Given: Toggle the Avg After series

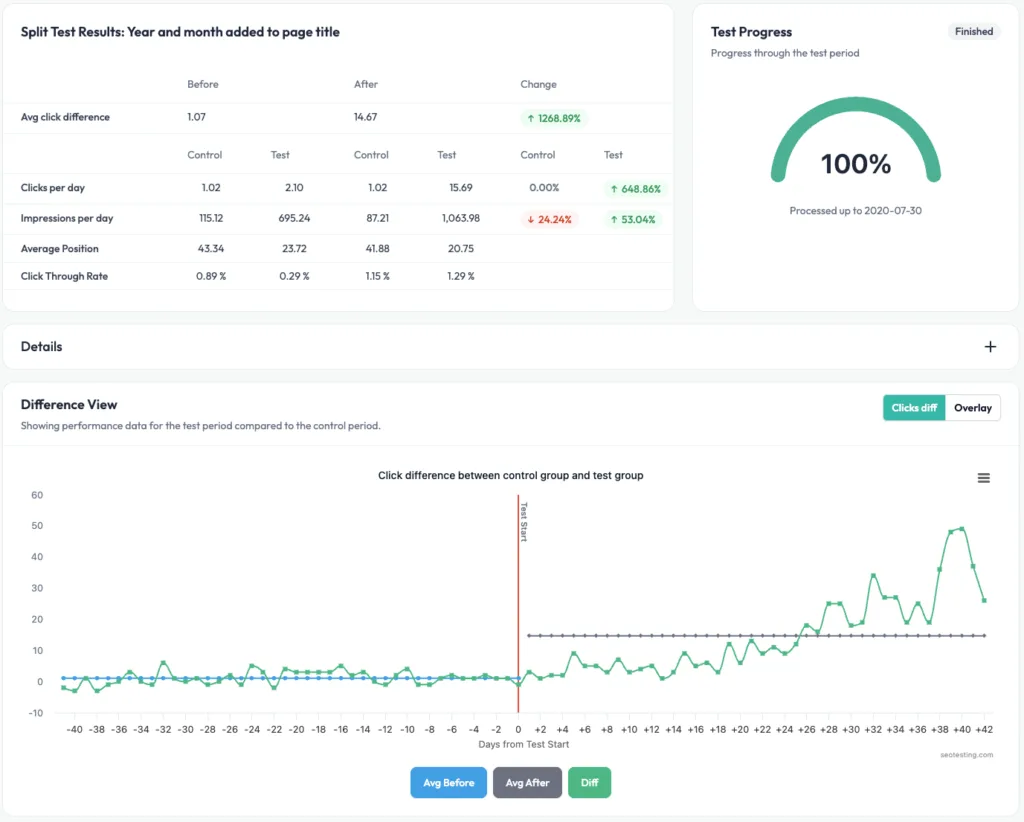Looking at the screenshot, I should coord(527,783).
